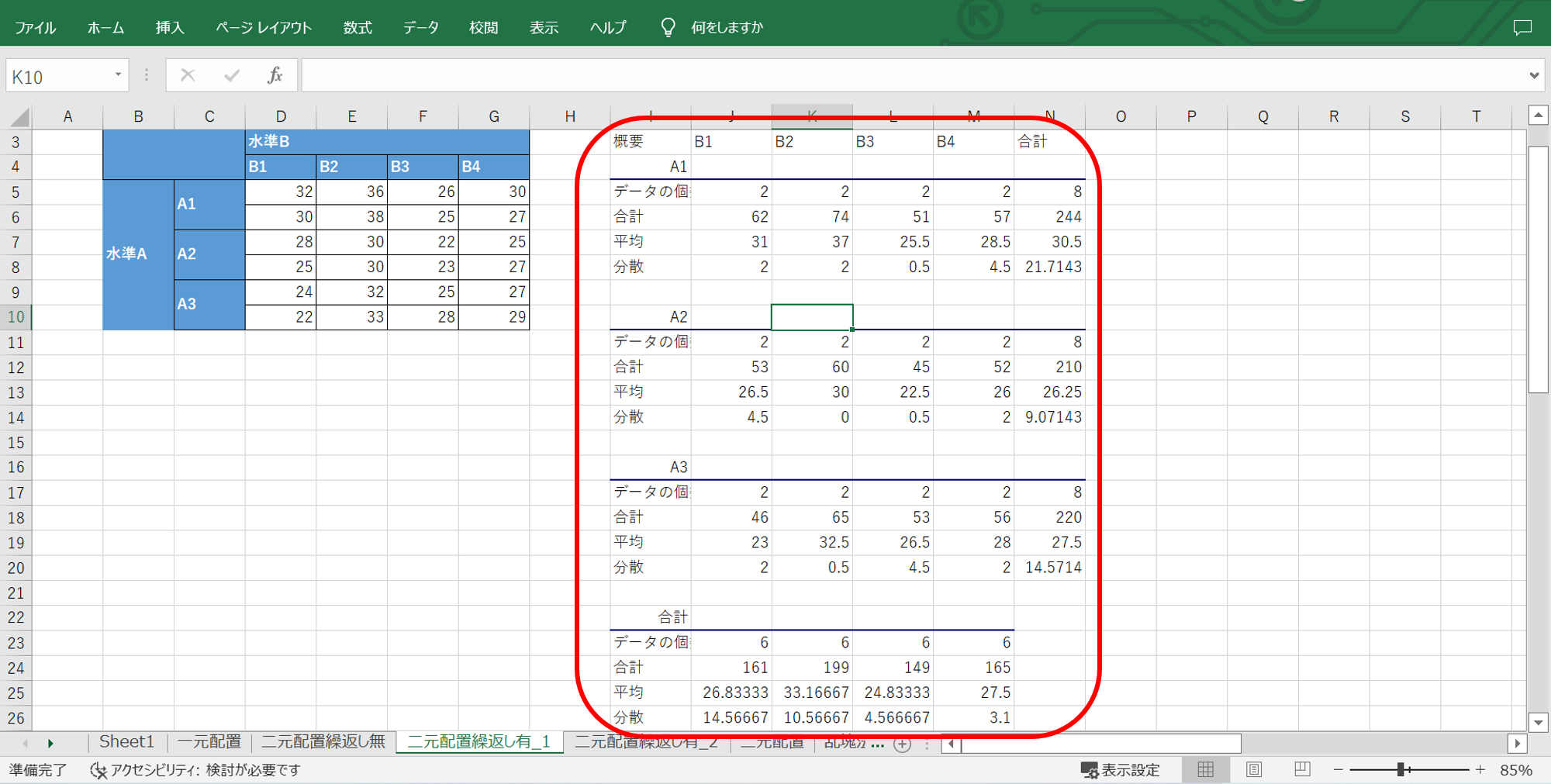1551x784 pixels.
Task: Open the ページ レイアウト ribbon tab
Action: click(264, 28)
